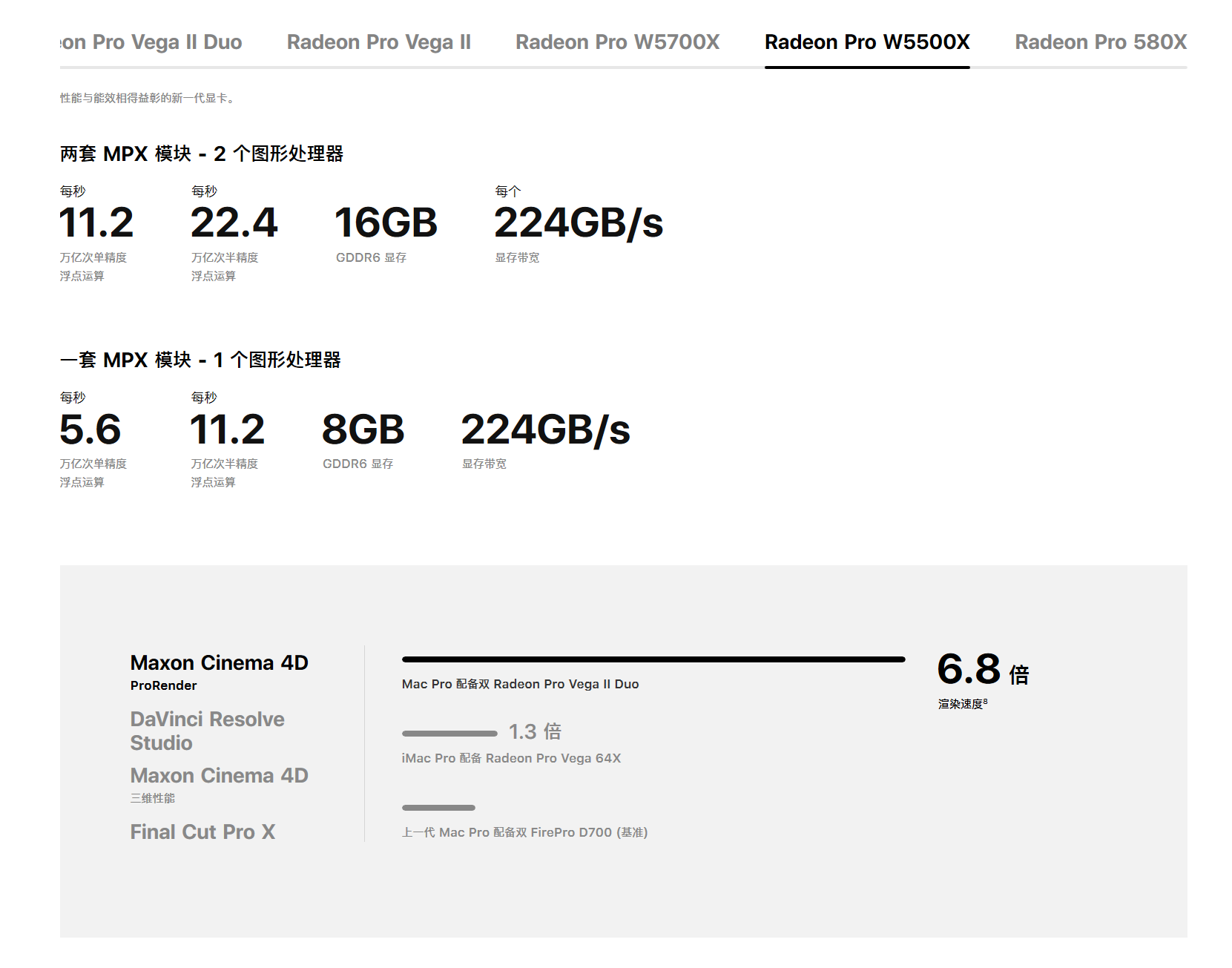The image size is (1232, 968).
Task: Select the Maxon Cinema 4D ProRender benchmark
Action: pyautogui.click(x=219, y=671)
